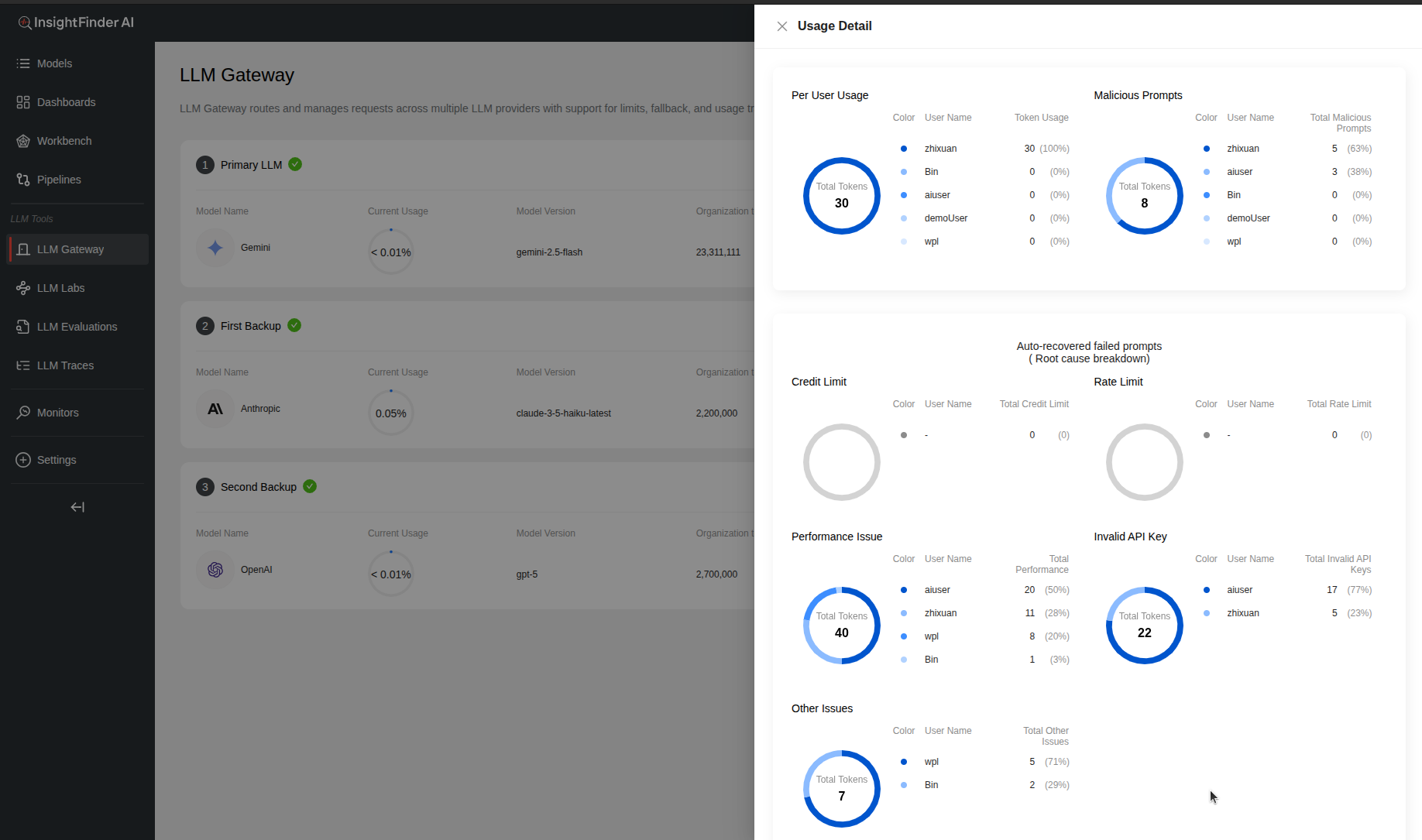Open LLM Labs icon in sidebar
This screenshot has width=1422, height=840.
tap(23, 288)
